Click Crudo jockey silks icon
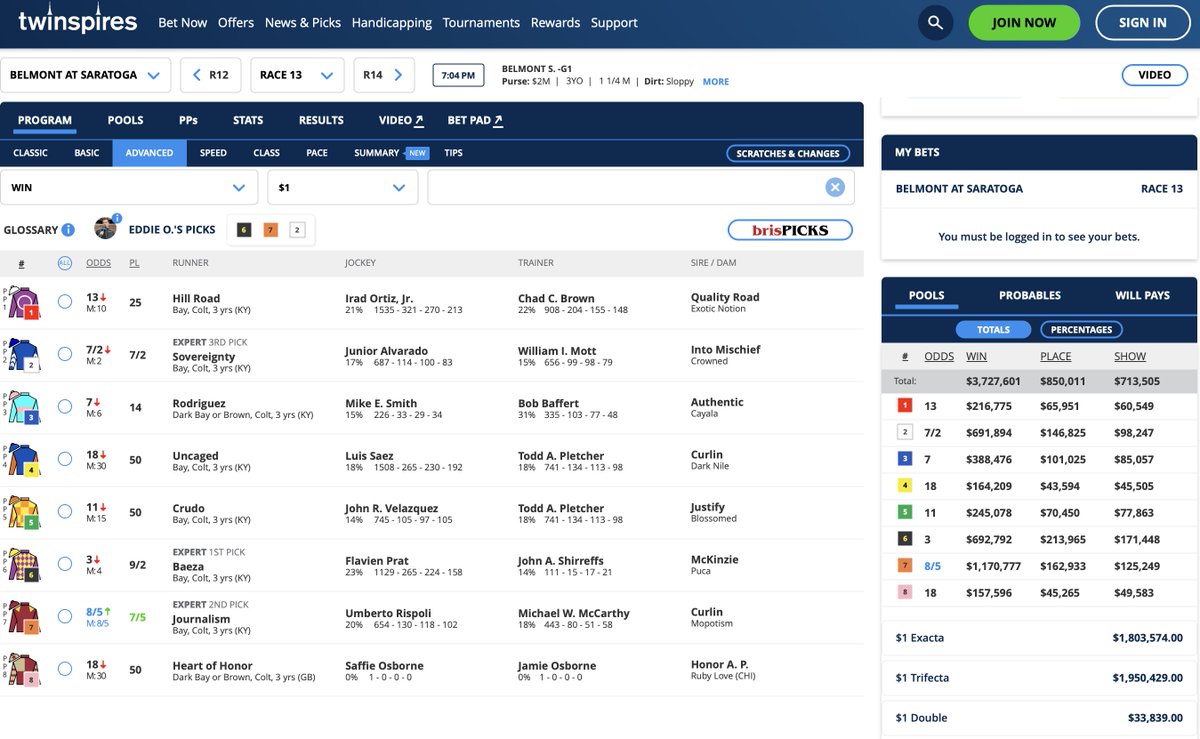Screen dimensions: 1200x739 pyautogui.click(x=22, y=513)
